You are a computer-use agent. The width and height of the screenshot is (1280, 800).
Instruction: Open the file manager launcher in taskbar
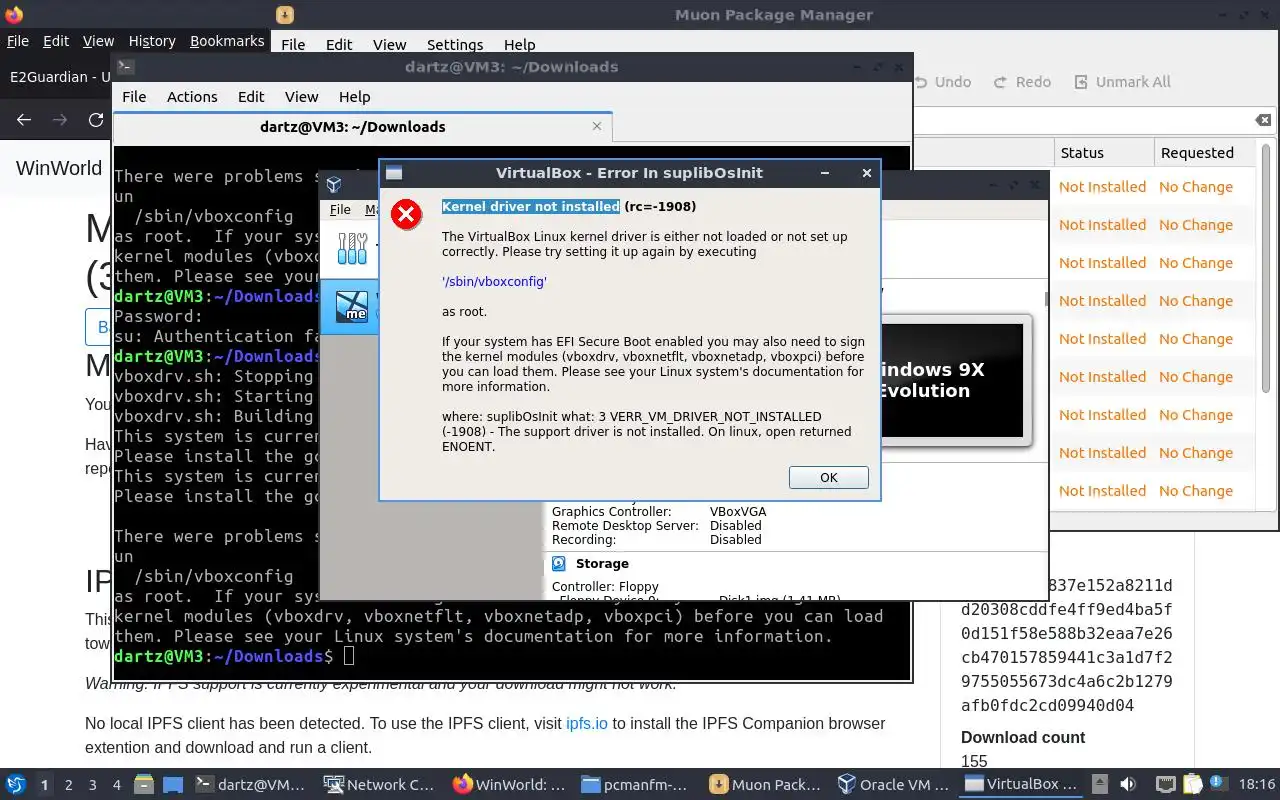(143, 785)
